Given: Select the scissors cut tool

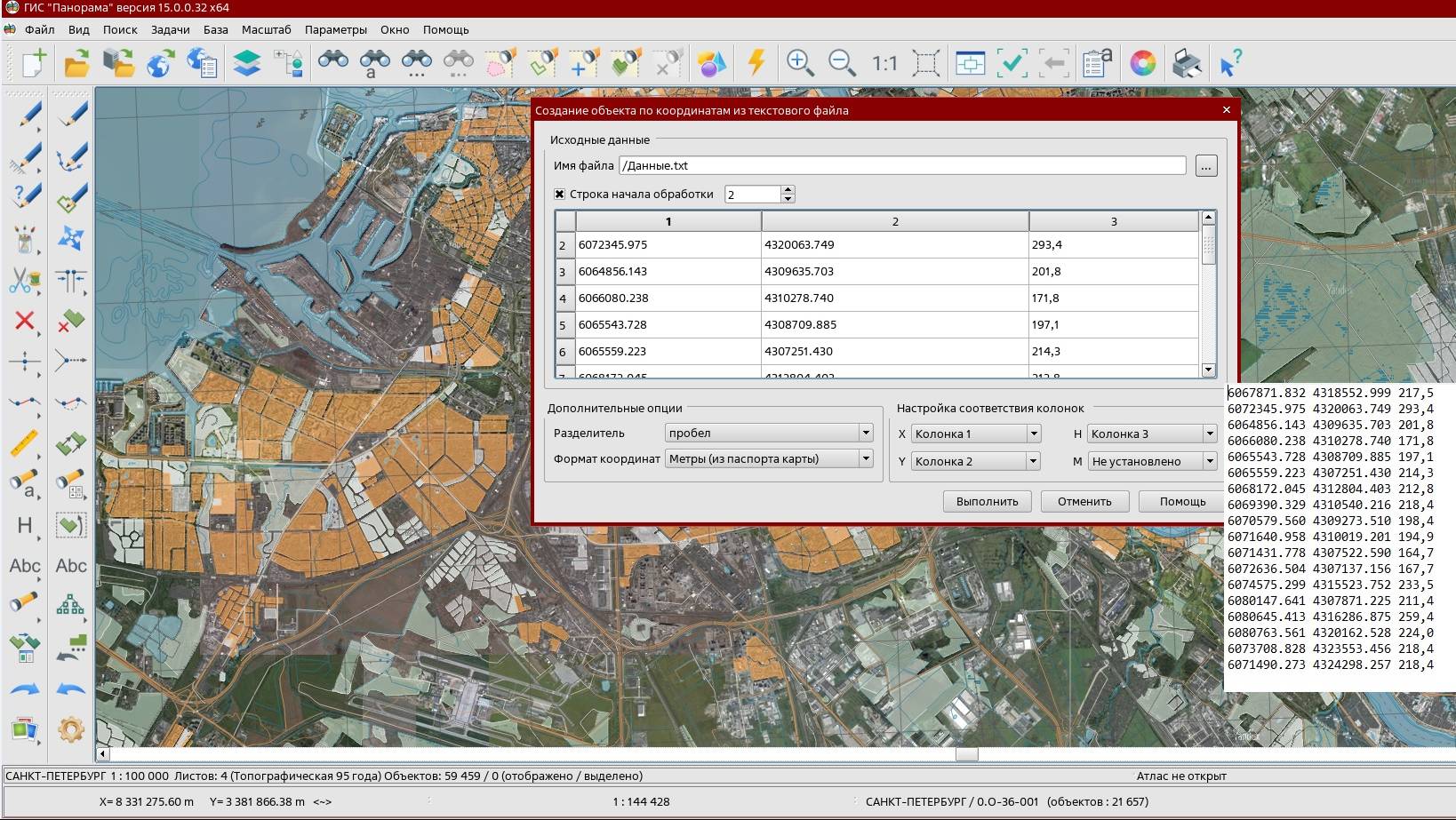Looking at the screenshot, I should [24, 281].
